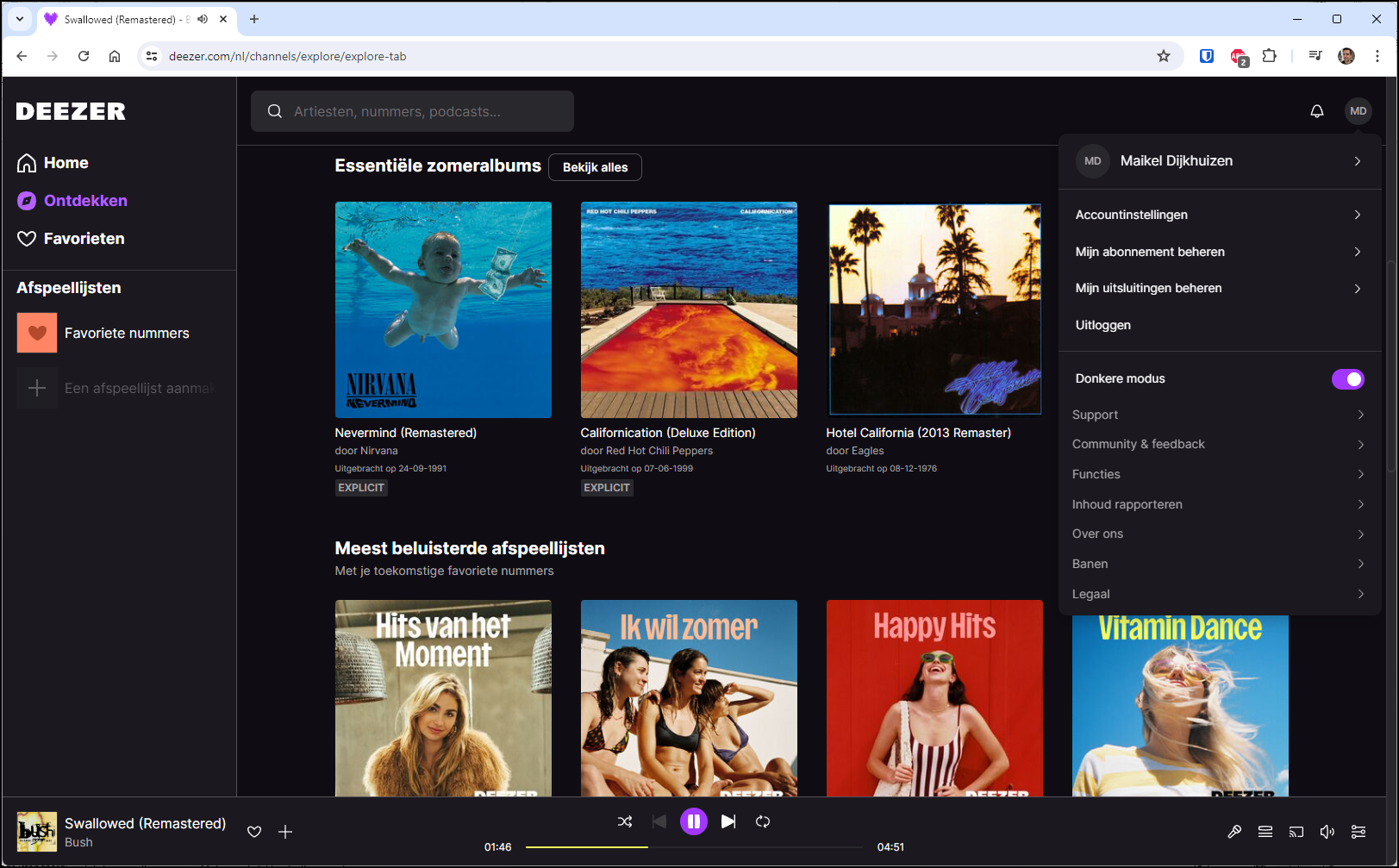Open Nevermind (Remastered) album title
Viewport: 1399px width, 868px height.
click(406, 433)
